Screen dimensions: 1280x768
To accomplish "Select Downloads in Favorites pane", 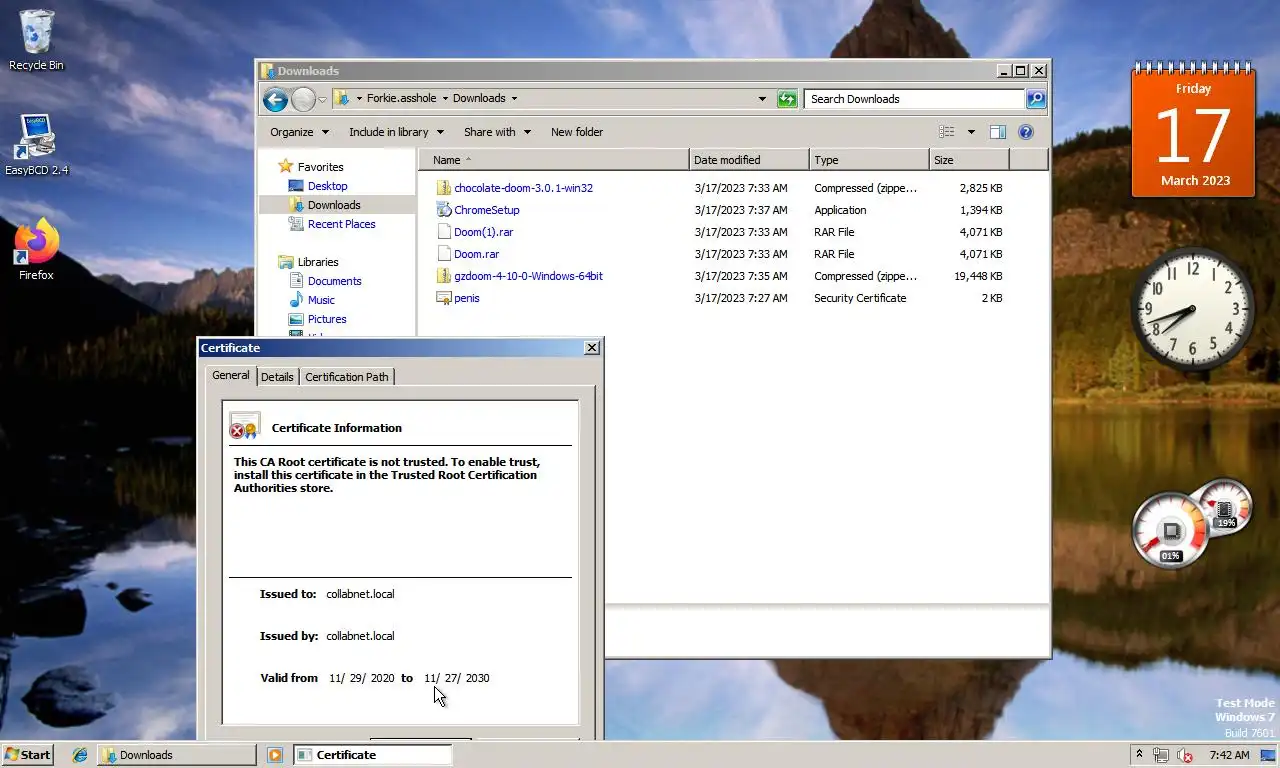I will point(334,205).
